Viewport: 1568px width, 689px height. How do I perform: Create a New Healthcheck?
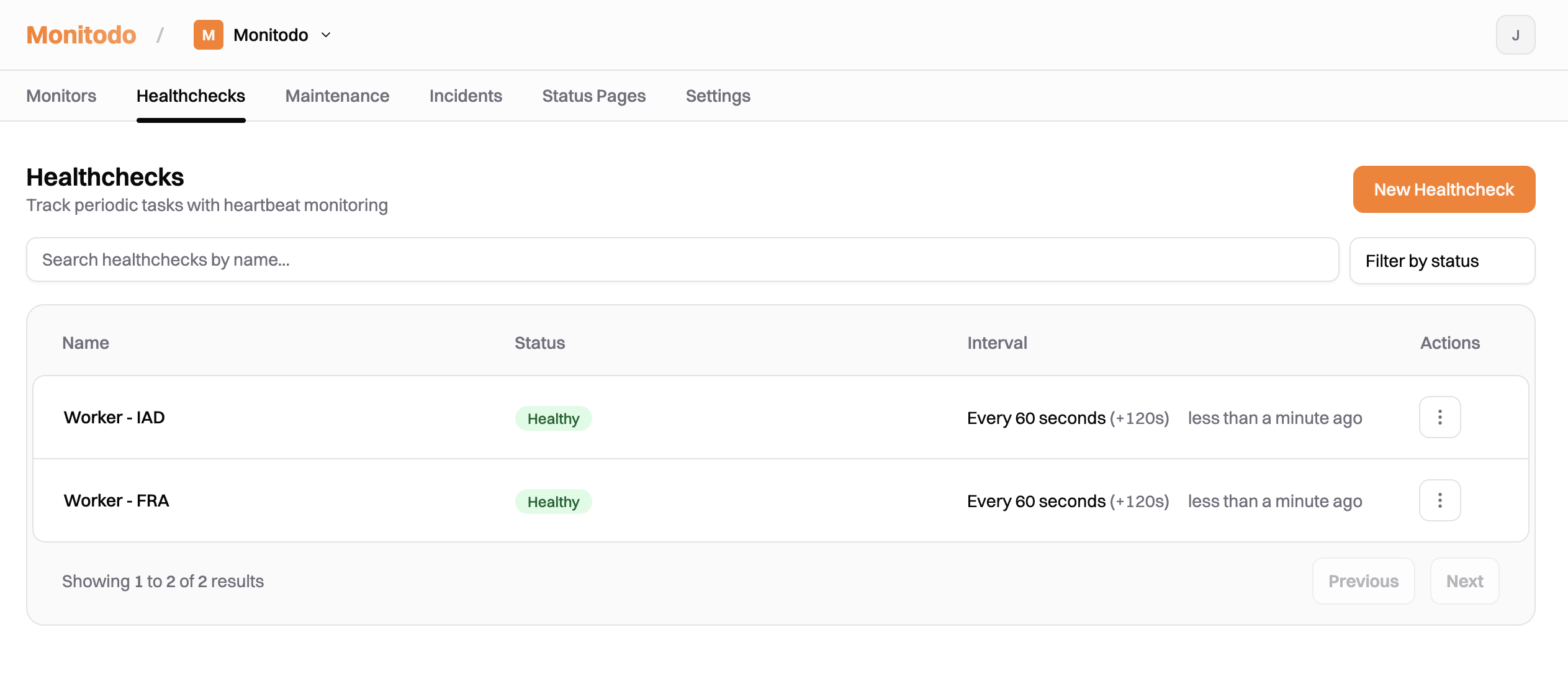(x=1443, y=189)
